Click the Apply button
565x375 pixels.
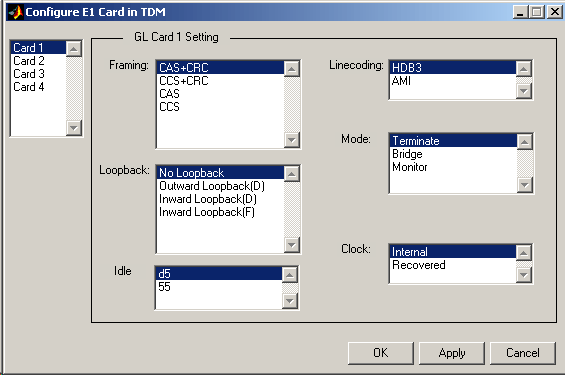coord(452,353)
